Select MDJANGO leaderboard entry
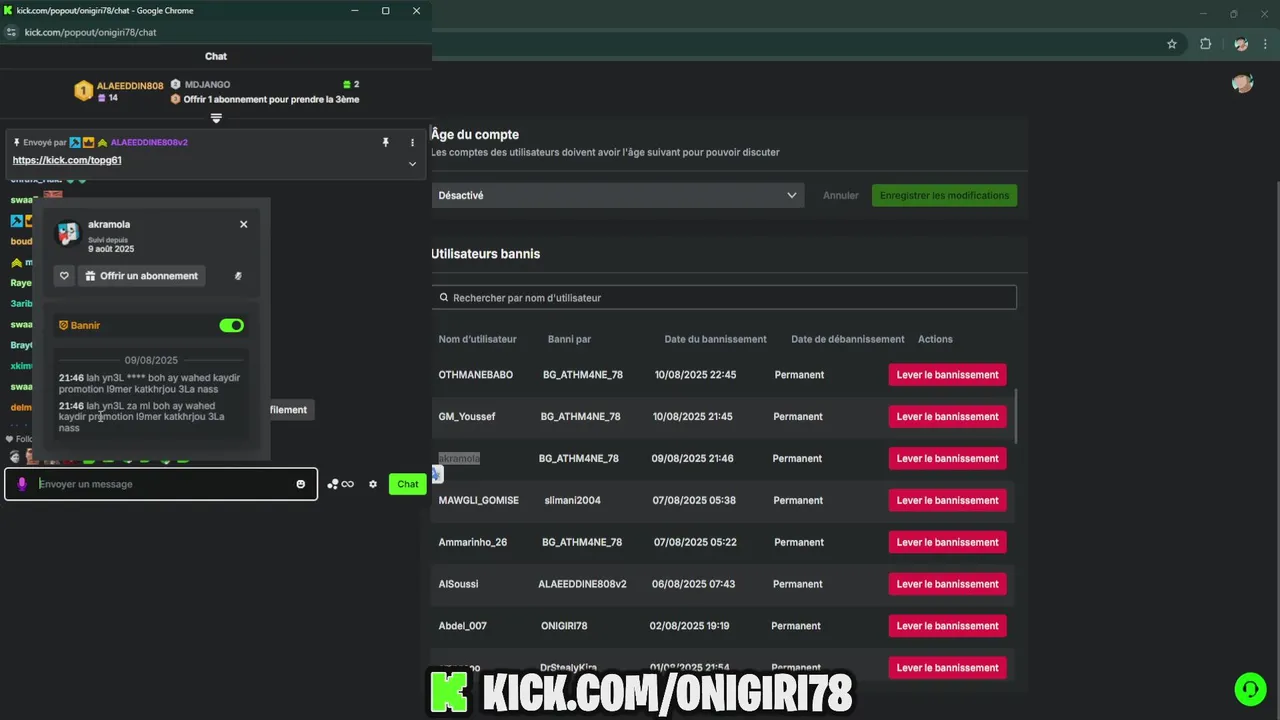 [x=207, y=85]
